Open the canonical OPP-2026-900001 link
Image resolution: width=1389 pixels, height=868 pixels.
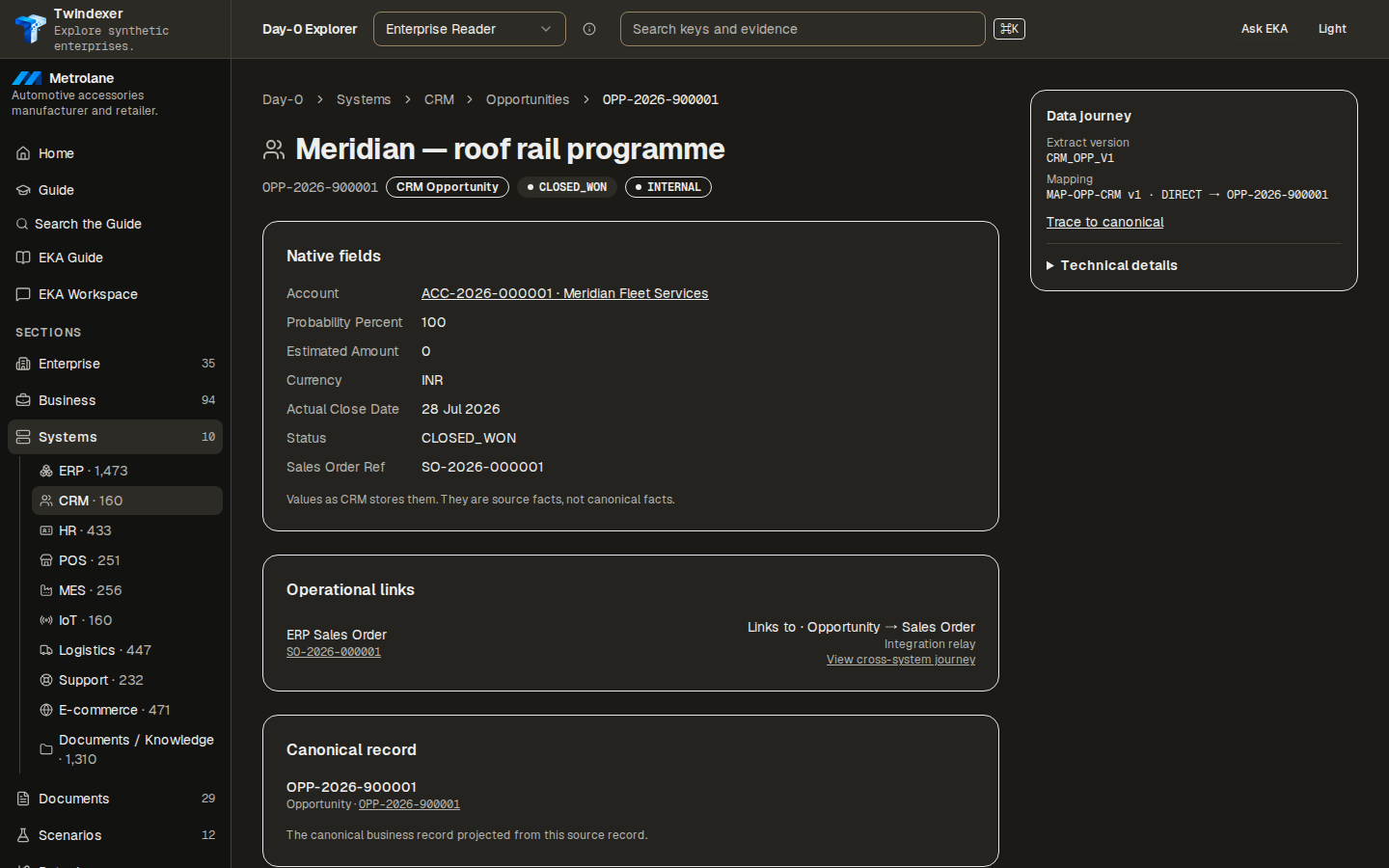point(409,804)
